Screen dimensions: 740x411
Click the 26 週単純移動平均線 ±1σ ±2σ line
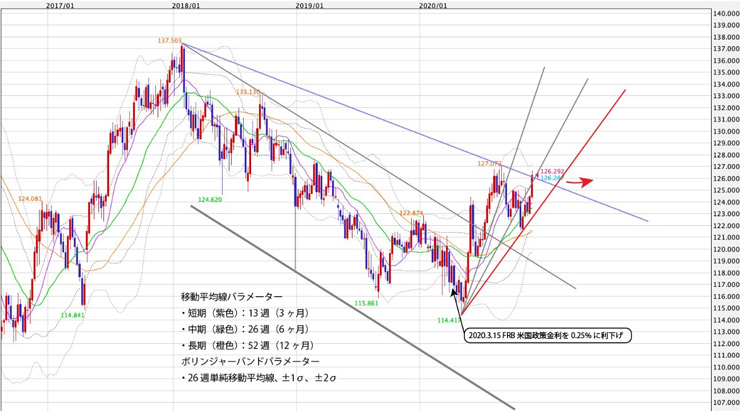[x=259, y=378]
